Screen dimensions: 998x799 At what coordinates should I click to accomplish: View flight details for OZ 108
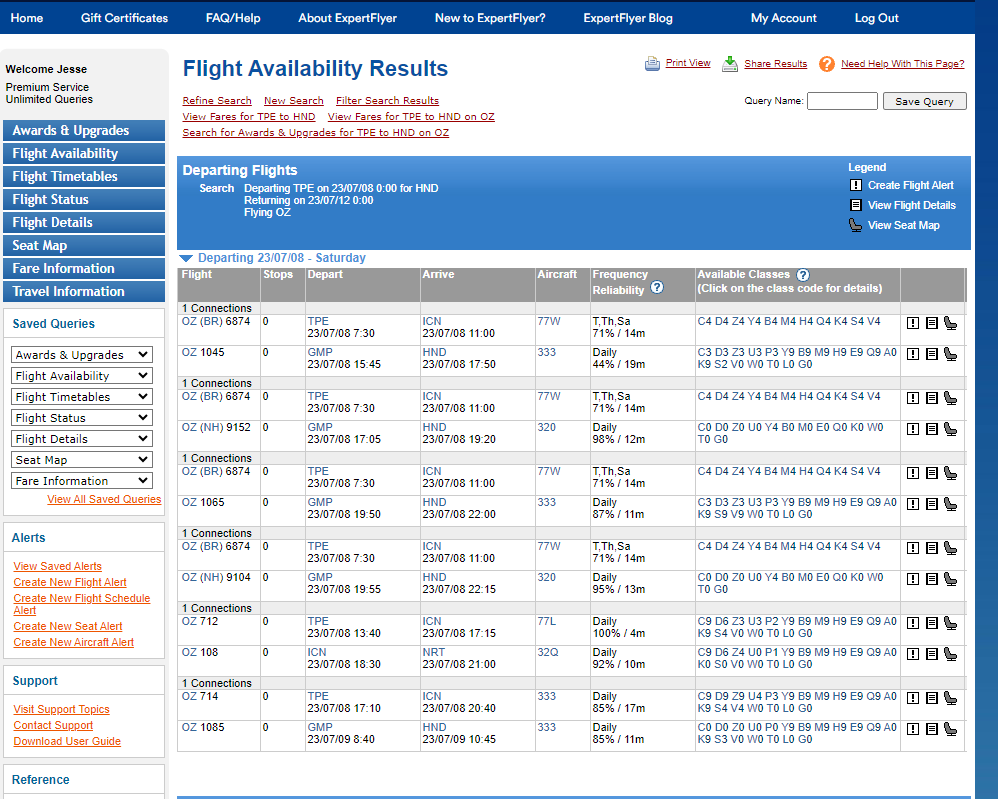click(932, 654)
